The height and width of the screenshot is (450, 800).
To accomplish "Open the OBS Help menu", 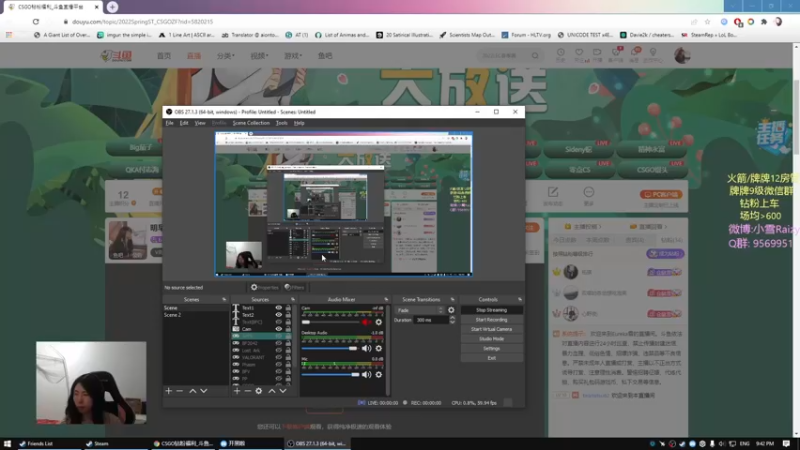I will [299, 123].
